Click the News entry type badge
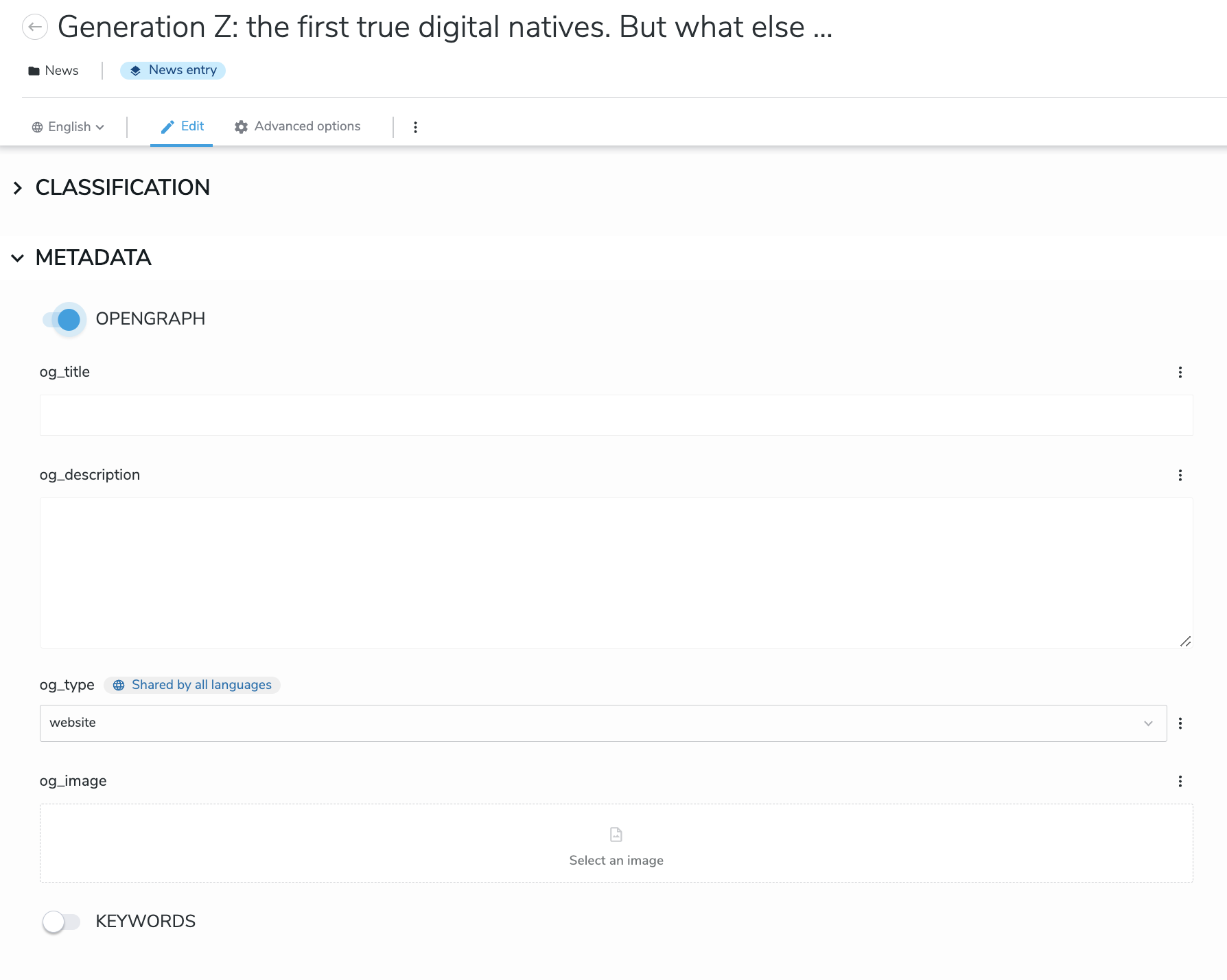 tap(173, 71)
